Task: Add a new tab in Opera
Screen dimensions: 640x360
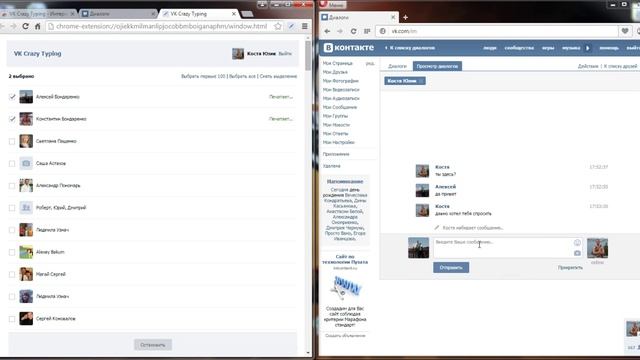Action: click(405, 17)
